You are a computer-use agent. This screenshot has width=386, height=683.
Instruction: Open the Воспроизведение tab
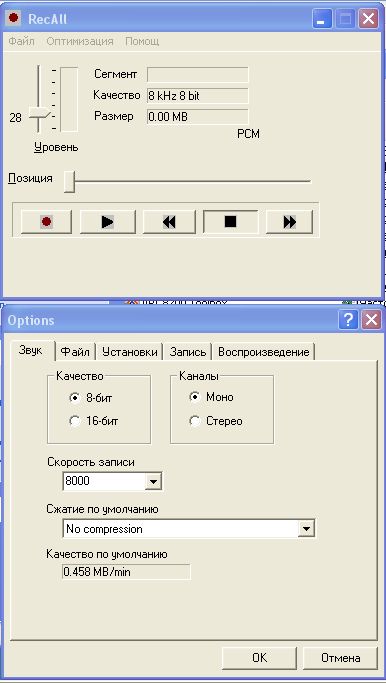[x=264, y=352]
